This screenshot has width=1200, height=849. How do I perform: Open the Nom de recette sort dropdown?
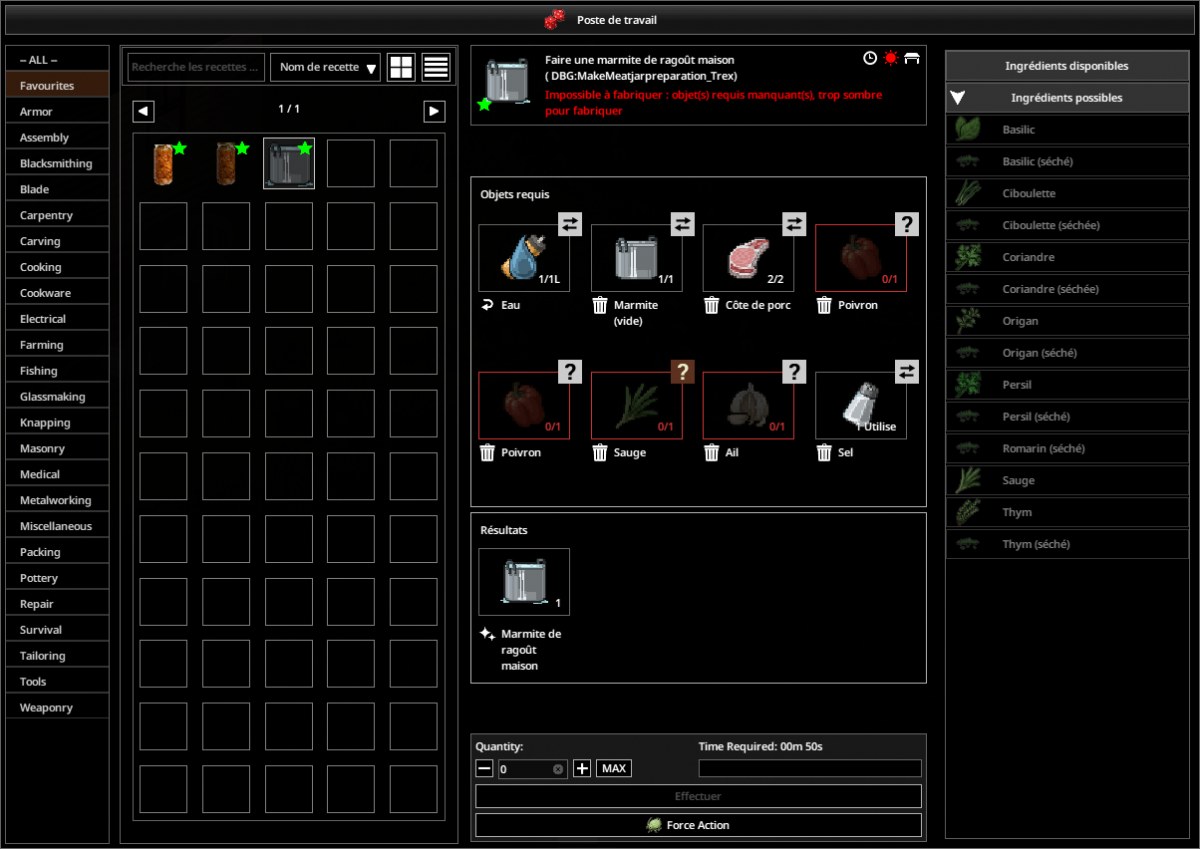326,67
